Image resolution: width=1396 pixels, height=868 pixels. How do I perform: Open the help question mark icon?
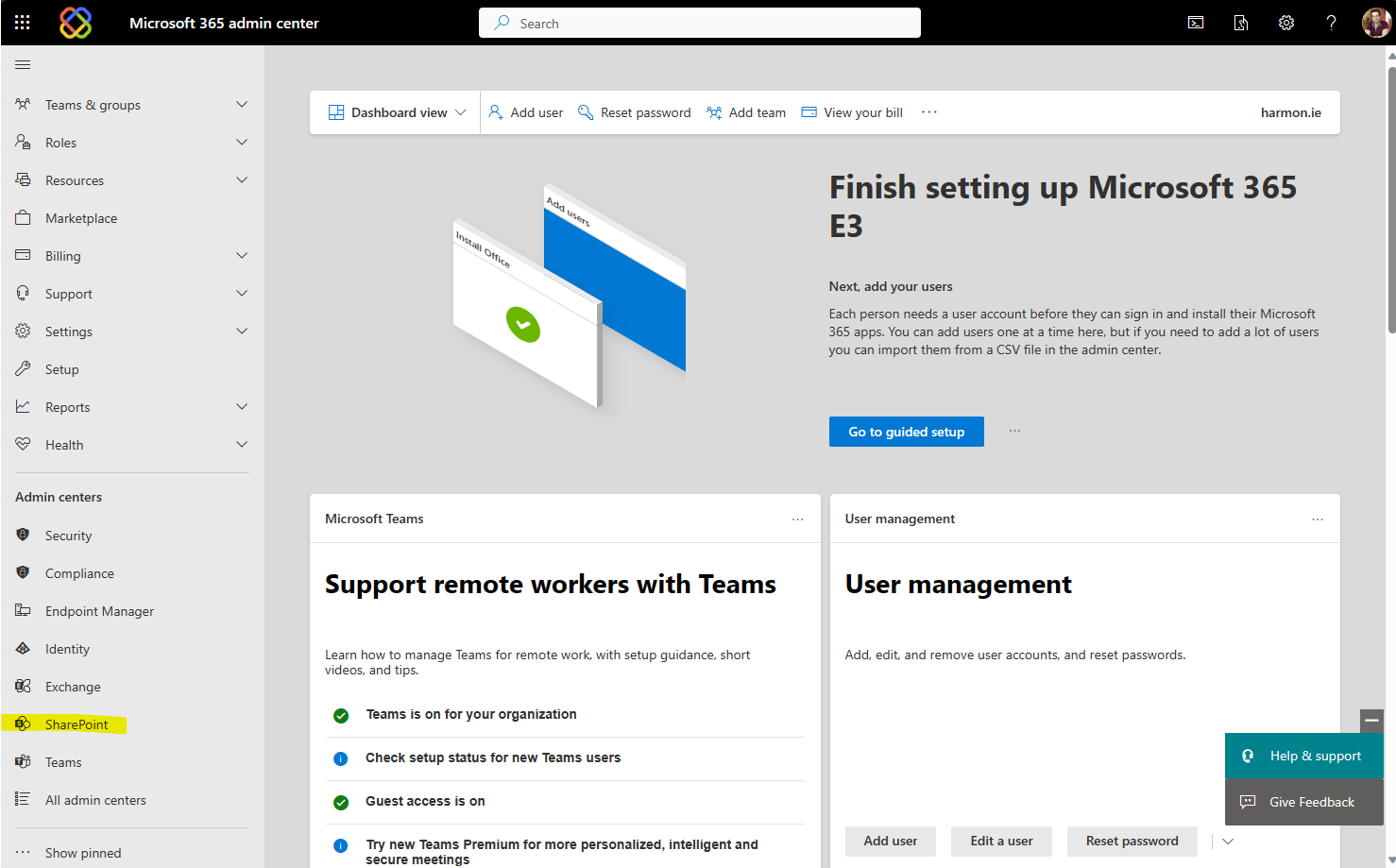click(1331, 23)
